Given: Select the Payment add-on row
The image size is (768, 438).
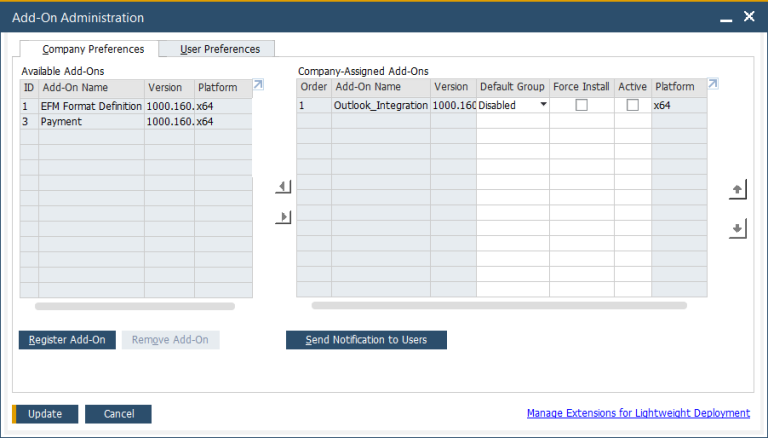Looking at the screenshot, I should click(x=92, y=121).
